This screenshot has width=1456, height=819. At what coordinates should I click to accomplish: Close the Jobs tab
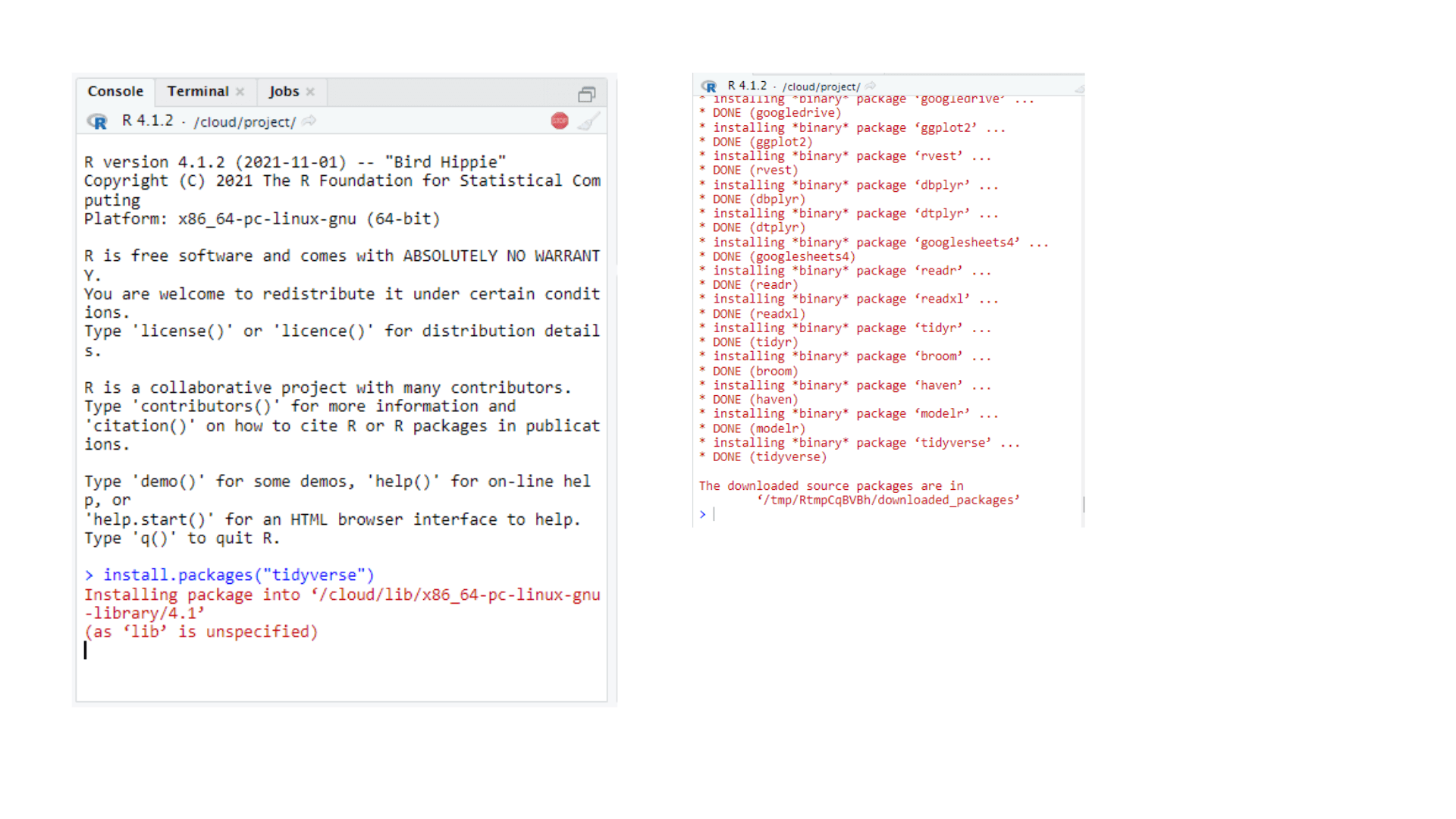point(310,92)
